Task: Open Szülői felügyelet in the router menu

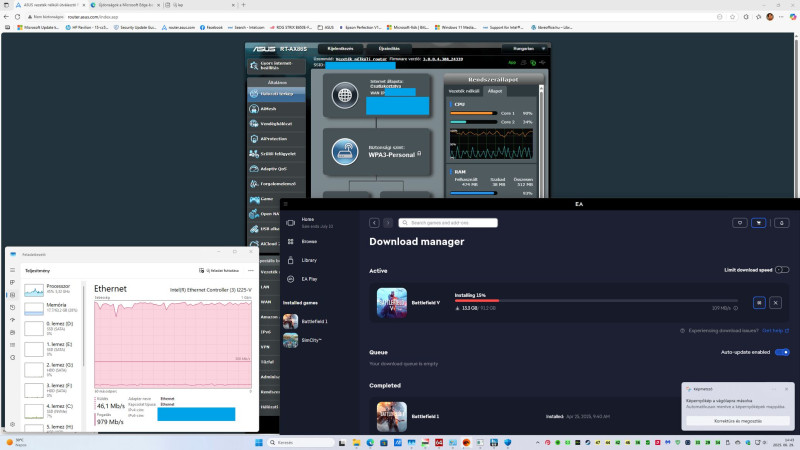Action: [x=277, y=154]
